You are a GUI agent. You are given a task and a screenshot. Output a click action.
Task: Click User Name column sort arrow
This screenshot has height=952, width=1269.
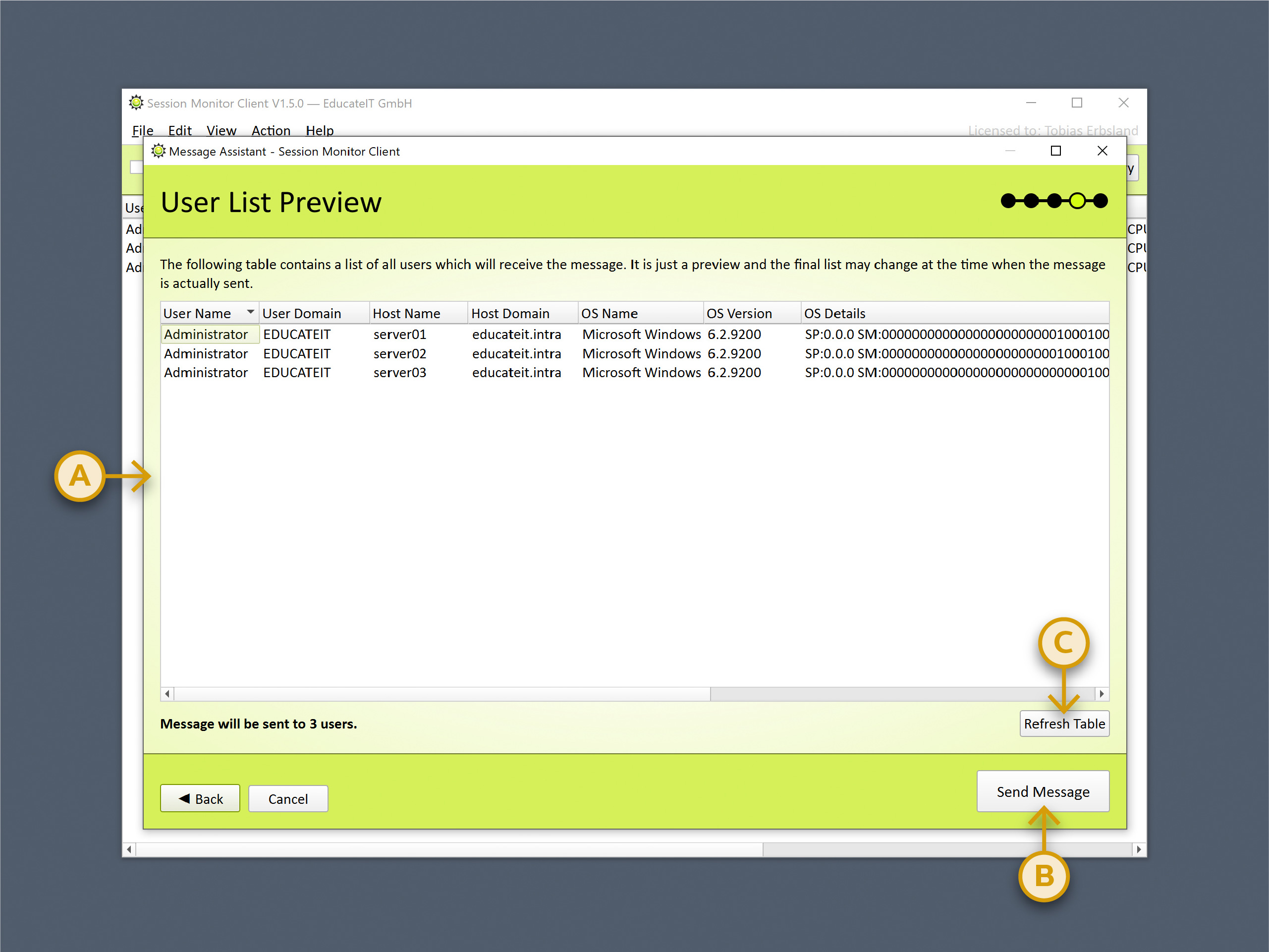coord(250,312)
